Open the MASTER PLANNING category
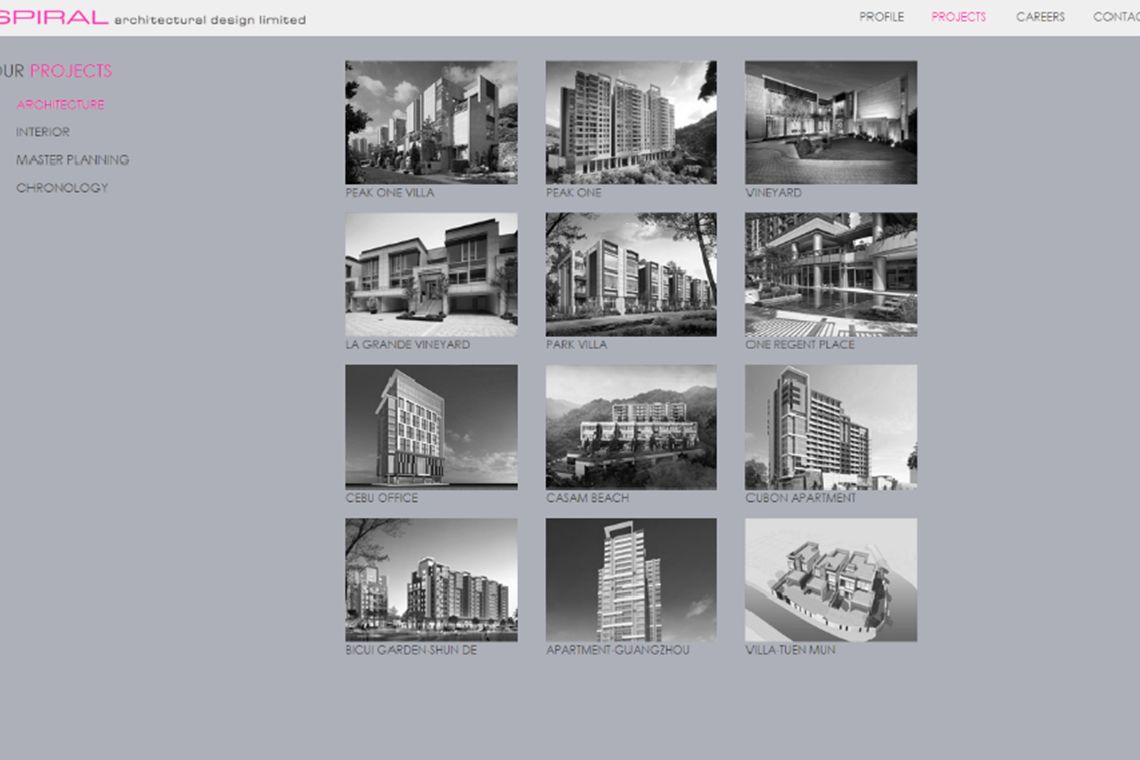Image resolution: width=1140 pixels, height=760 pixels. coord(73,160)
